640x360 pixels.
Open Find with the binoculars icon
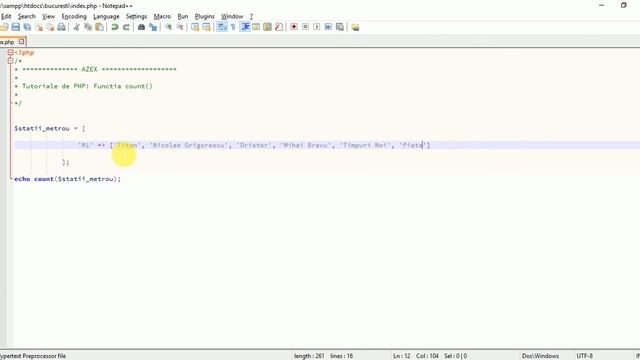(x=141, y=27)
